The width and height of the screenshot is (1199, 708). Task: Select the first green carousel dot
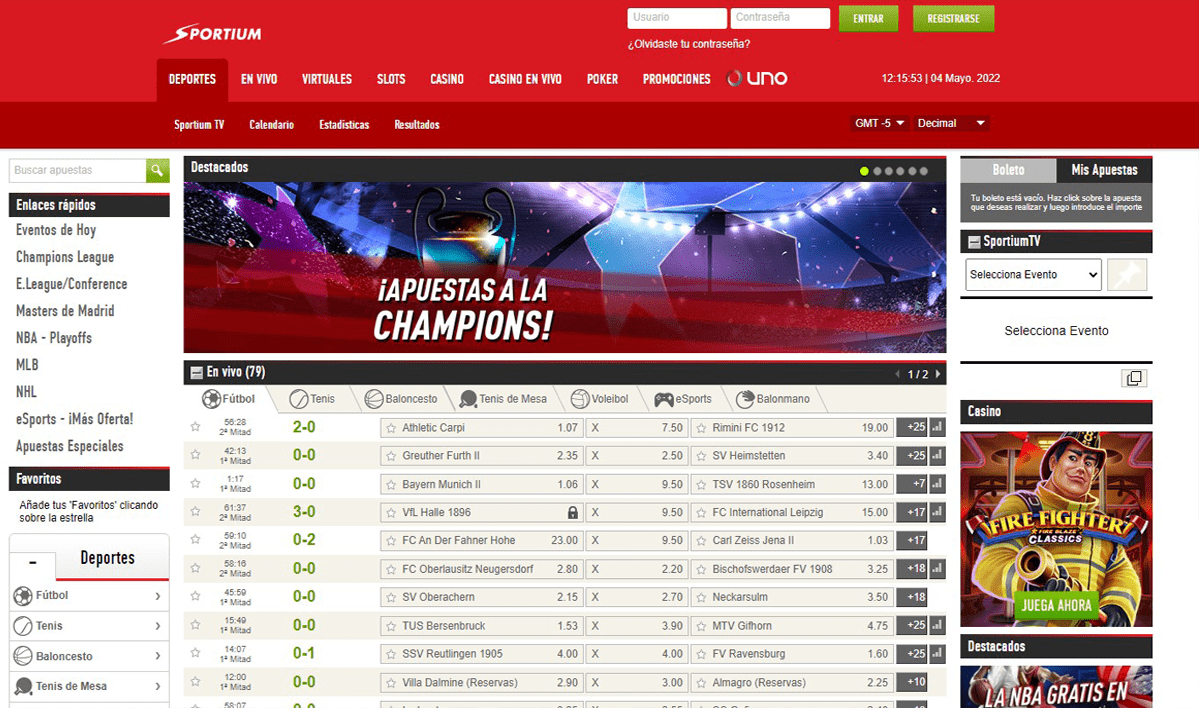point(864,171)
